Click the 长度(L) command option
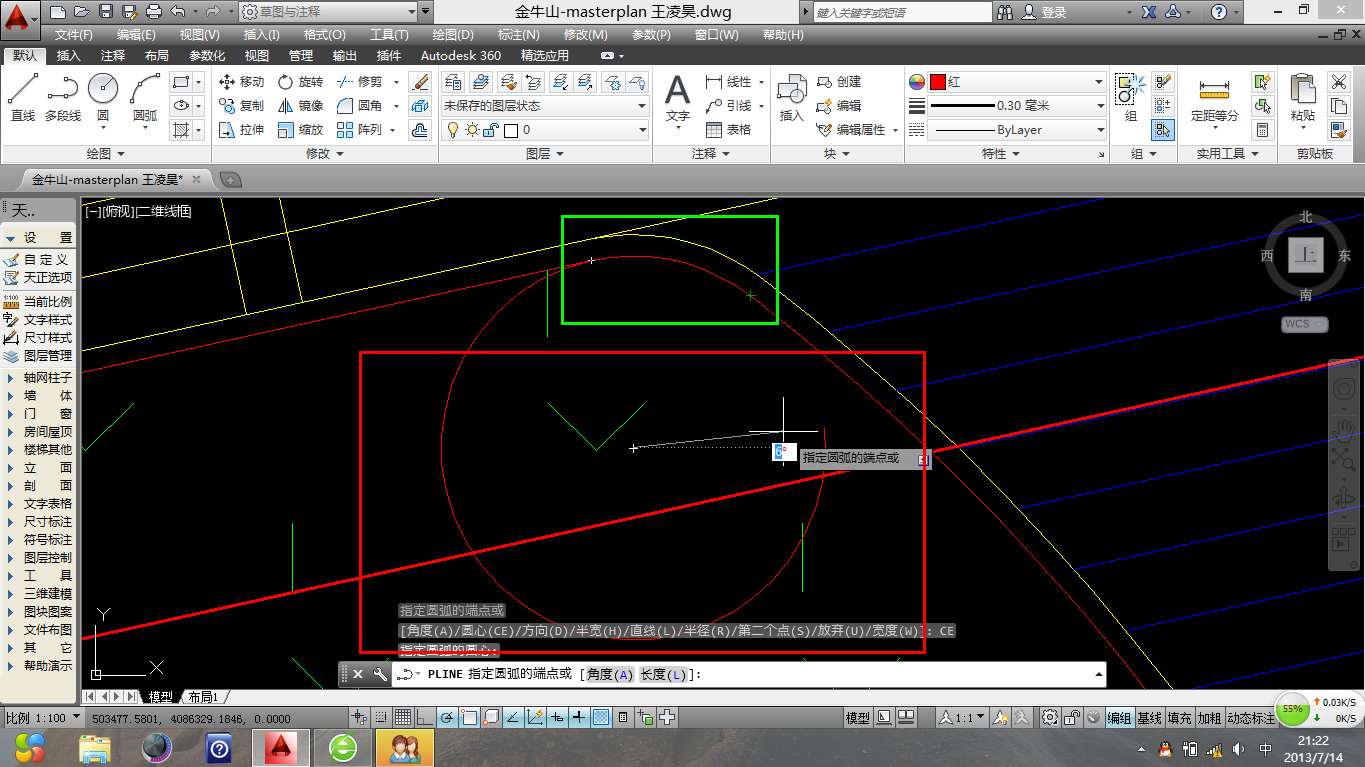 [664, 675]
